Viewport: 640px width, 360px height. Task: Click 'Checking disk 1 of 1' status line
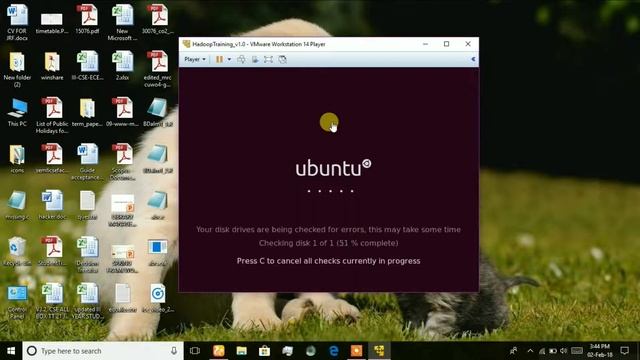coord(328,243)
